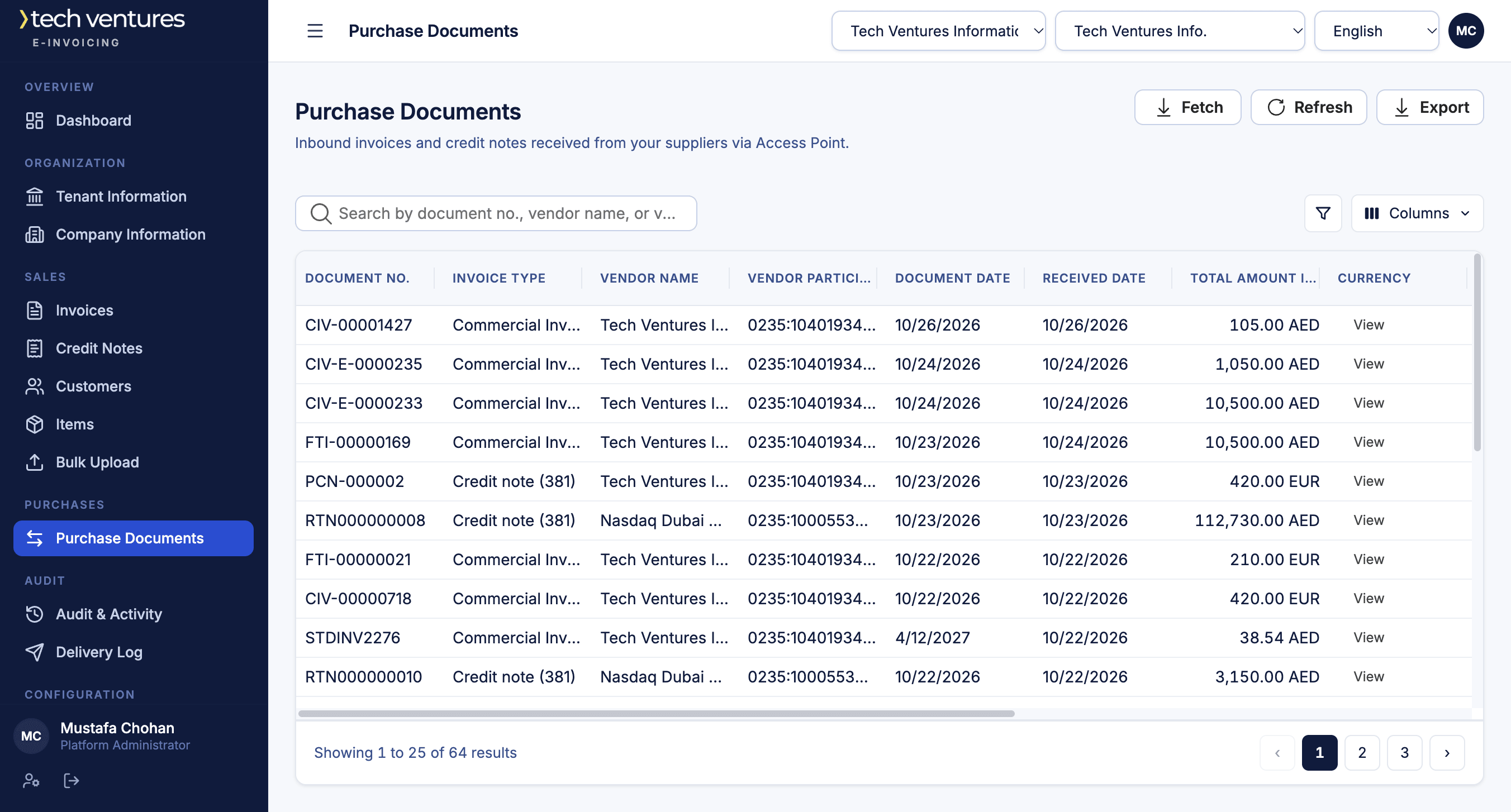This screenshot has height=812, width=1511.
Task: Click the Audit & Activity history icon
Action: pyautogui.click(x=35, y=614)
